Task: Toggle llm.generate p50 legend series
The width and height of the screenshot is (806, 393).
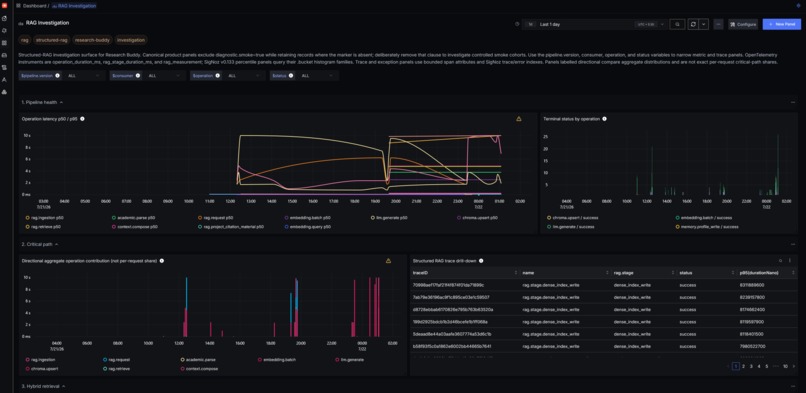Action: click(x=390, y=217)
